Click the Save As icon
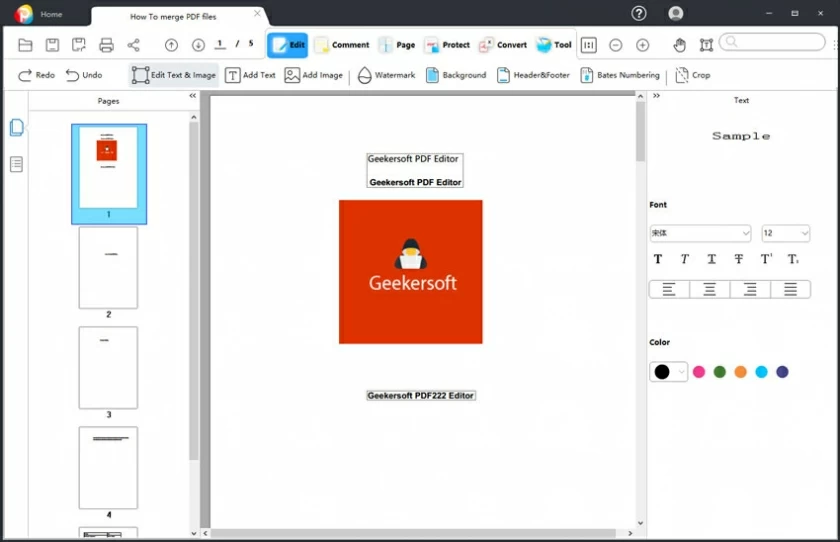The width and height of the screenshot is (840, 542). [79, 45]
